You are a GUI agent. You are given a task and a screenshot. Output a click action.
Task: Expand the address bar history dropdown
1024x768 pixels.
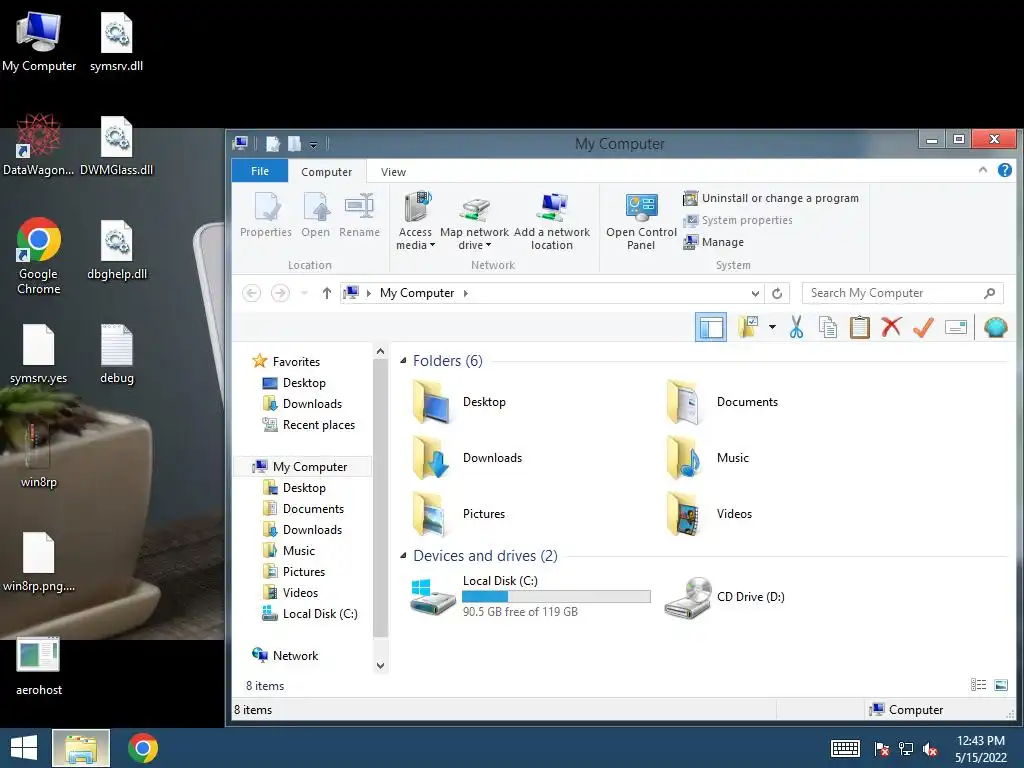point(755,293)
